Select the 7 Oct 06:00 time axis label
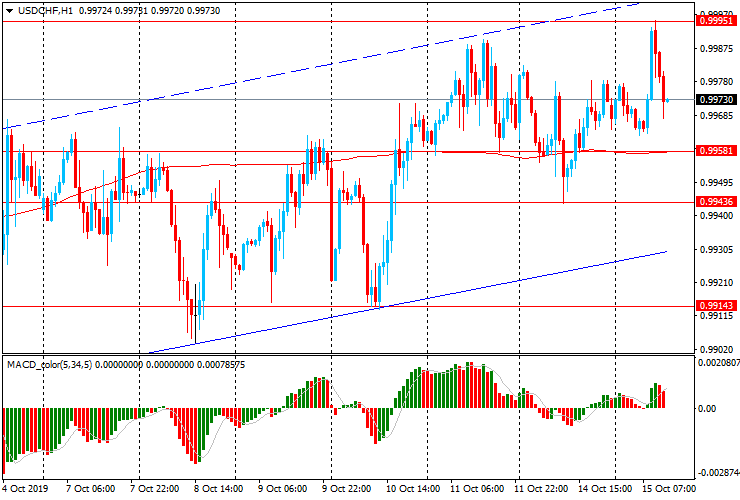This screenshot has width=740, height=500. pos(90,488)
